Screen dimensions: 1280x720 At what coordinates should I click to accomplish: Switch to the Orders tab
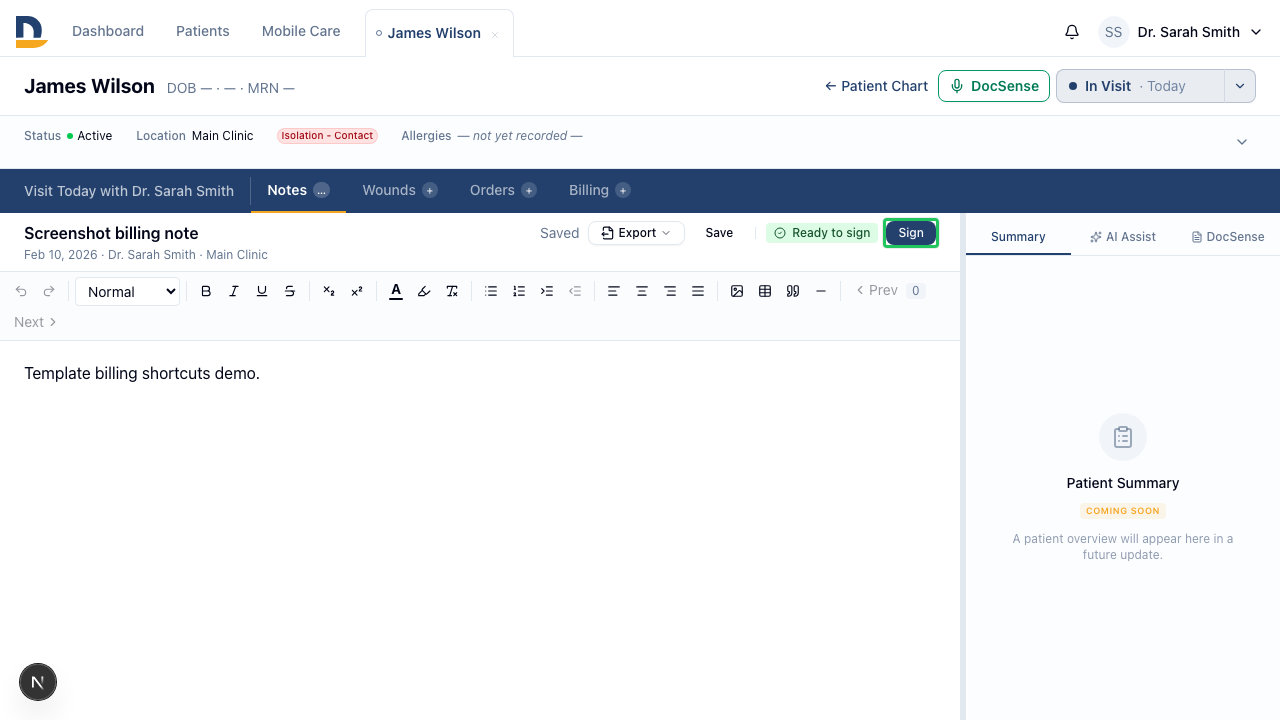click(x=503, y=190)
